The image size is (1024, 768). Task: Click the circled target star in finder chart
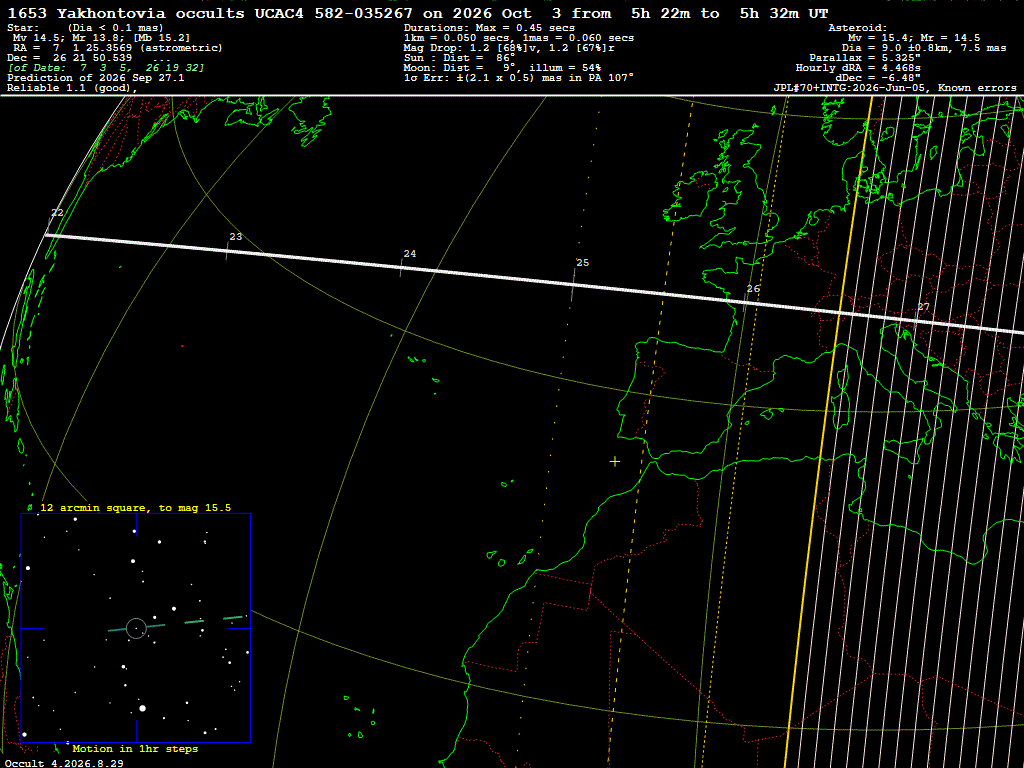[136, 628]
